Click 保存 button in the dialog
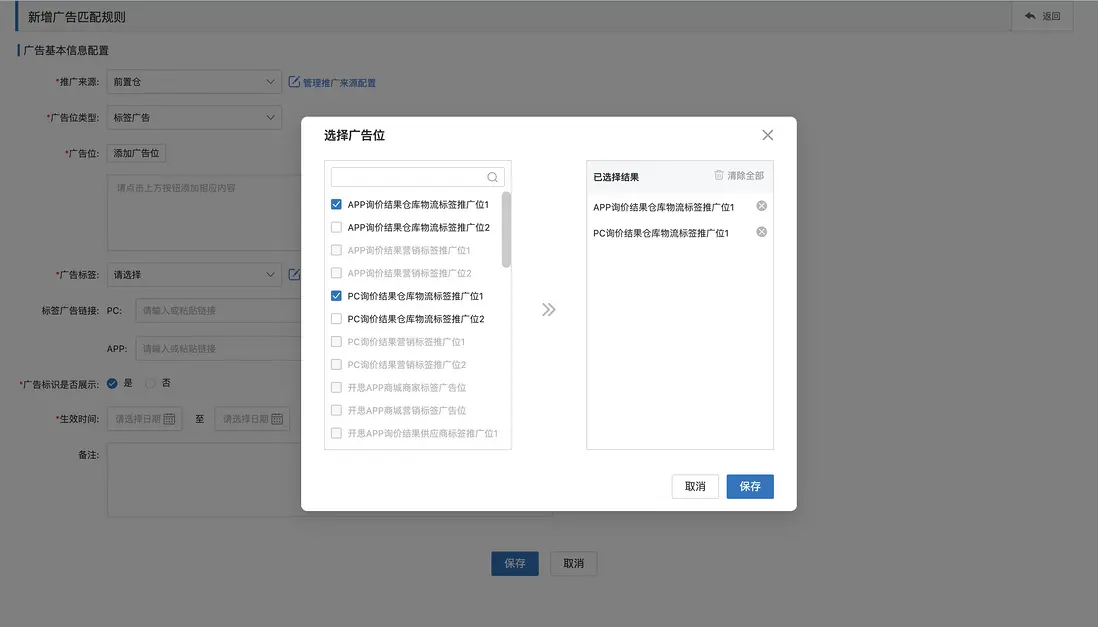The width and height of the screenshot is (1098, 627). [x=750, y=486]
